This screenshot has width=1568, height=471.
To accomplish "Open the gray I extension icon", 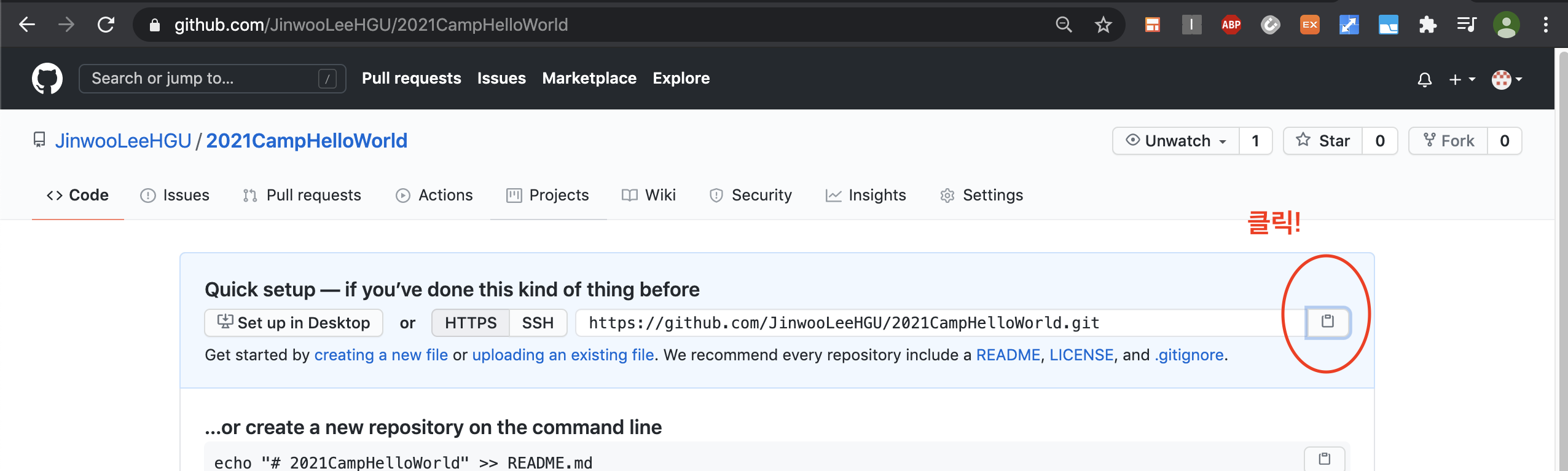I will 1191,25.
